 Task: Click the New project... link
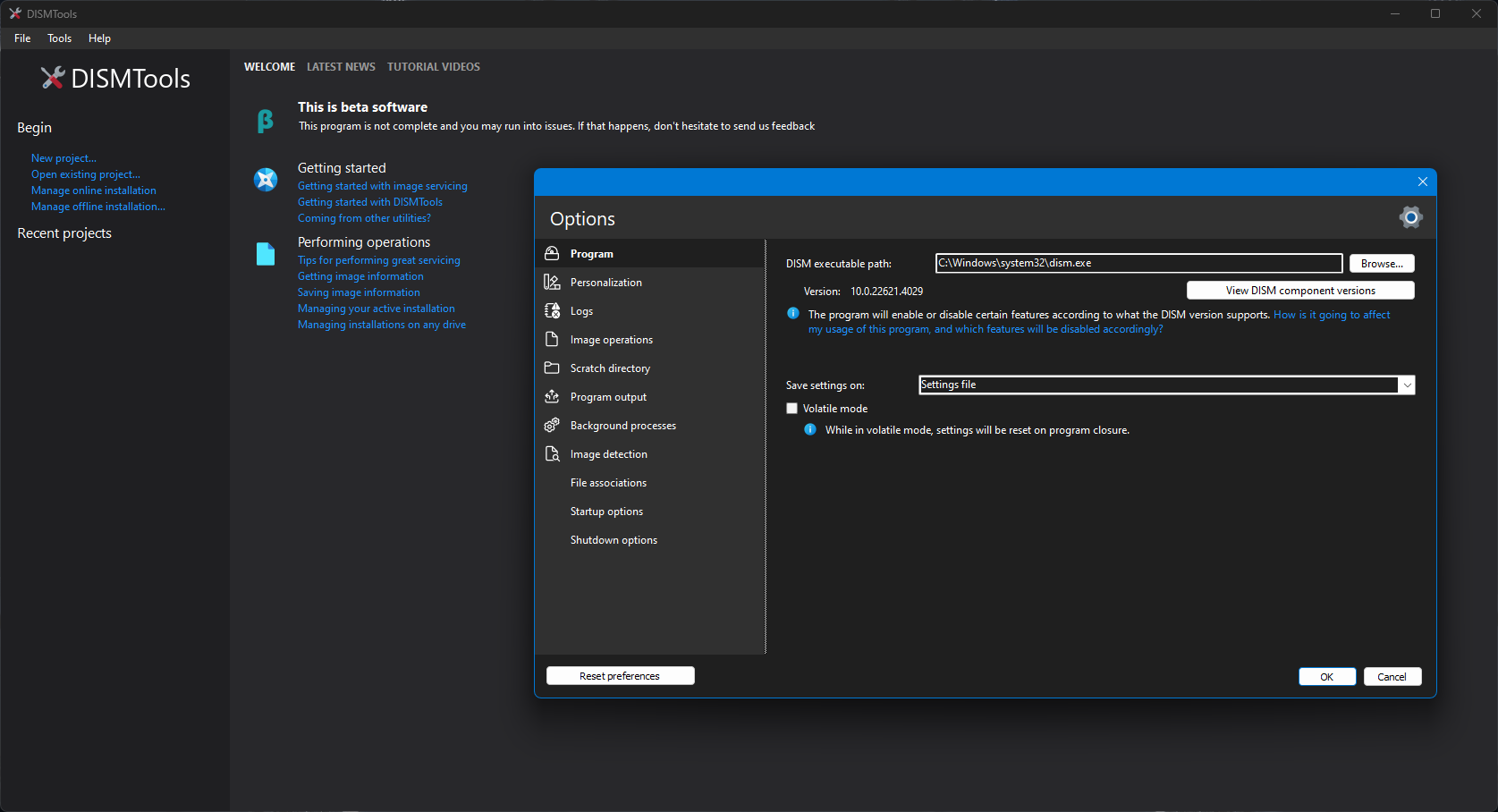[x=63, y=158]
